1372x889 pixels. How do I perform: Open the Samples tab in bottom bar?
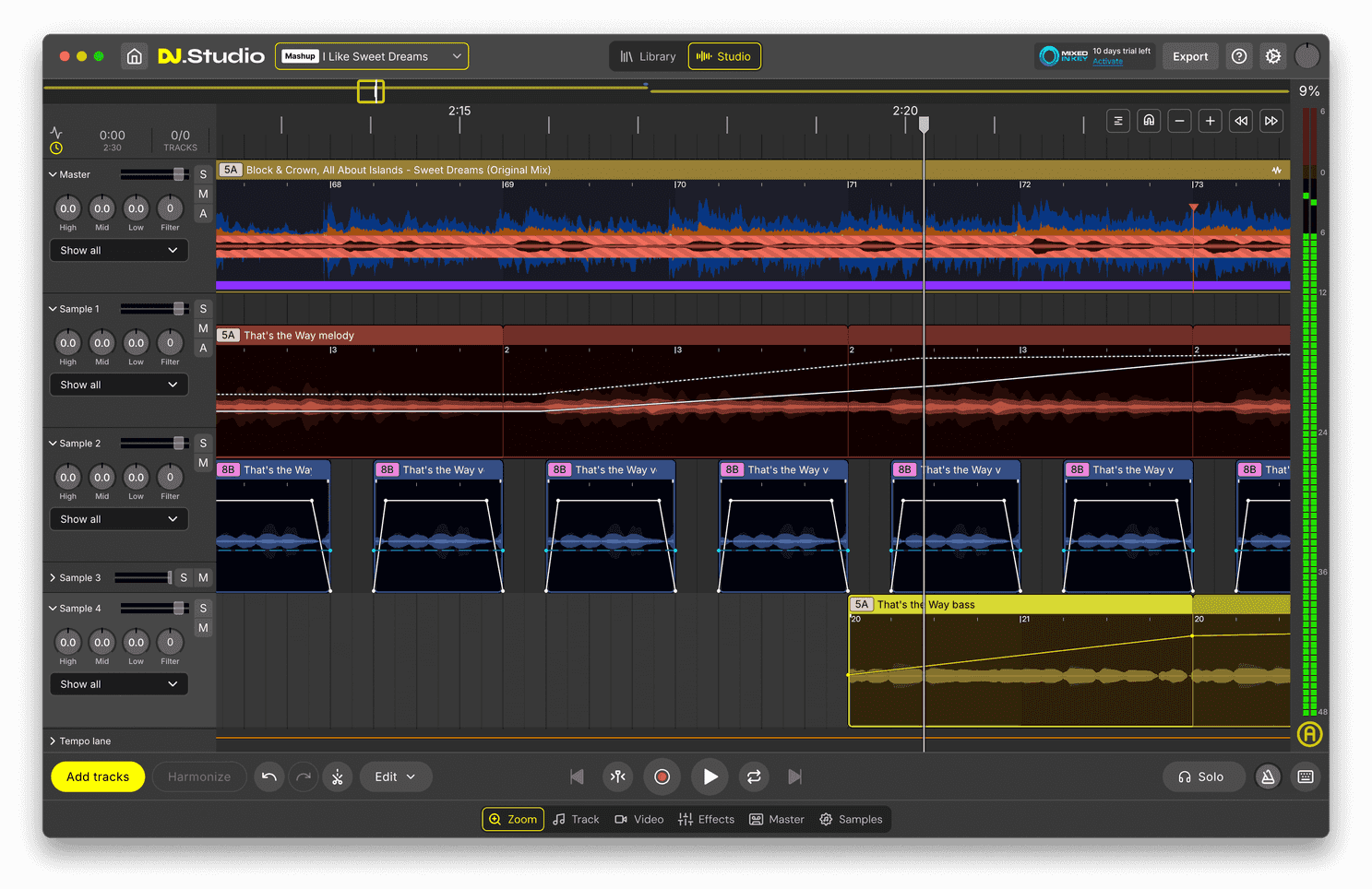point(851,819)
